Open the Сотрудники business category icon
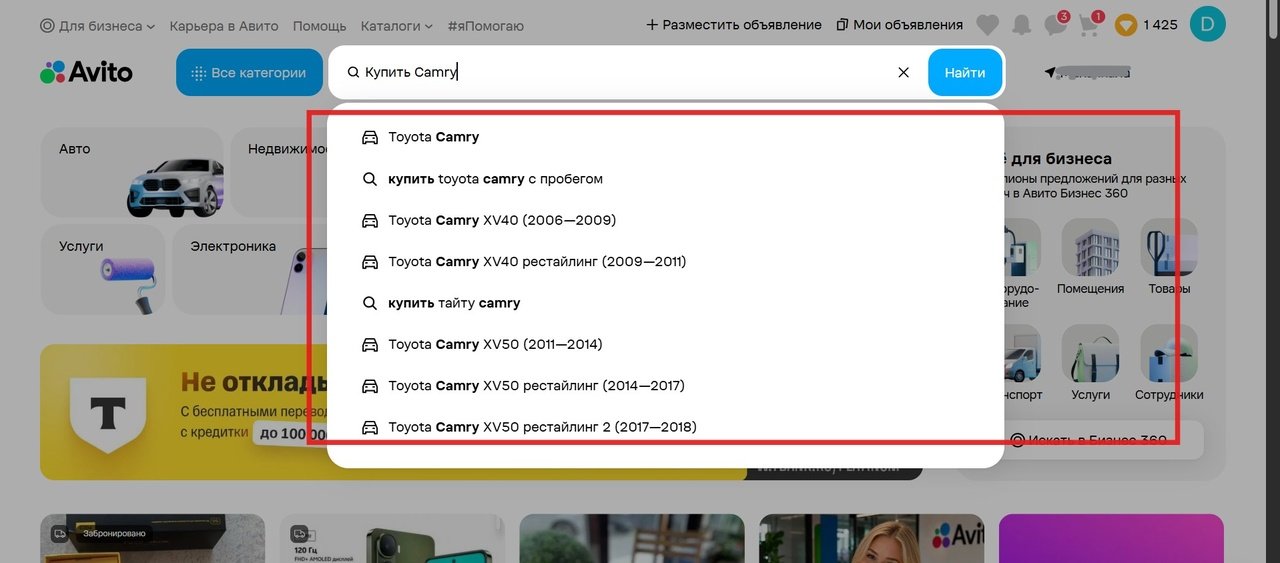Screen dimensions: 1280x563 [x=1169, y=353]
